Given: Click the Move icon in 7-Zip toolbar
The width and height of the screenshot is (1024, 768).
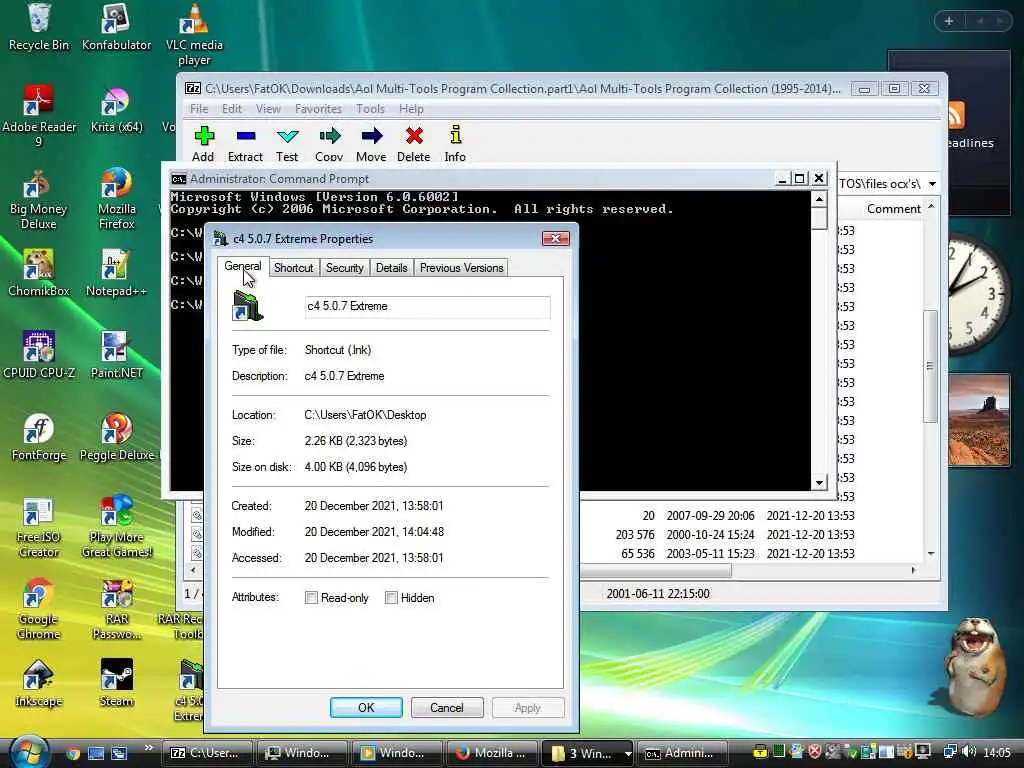Looking at the screenshot, I should pos(371,143).
